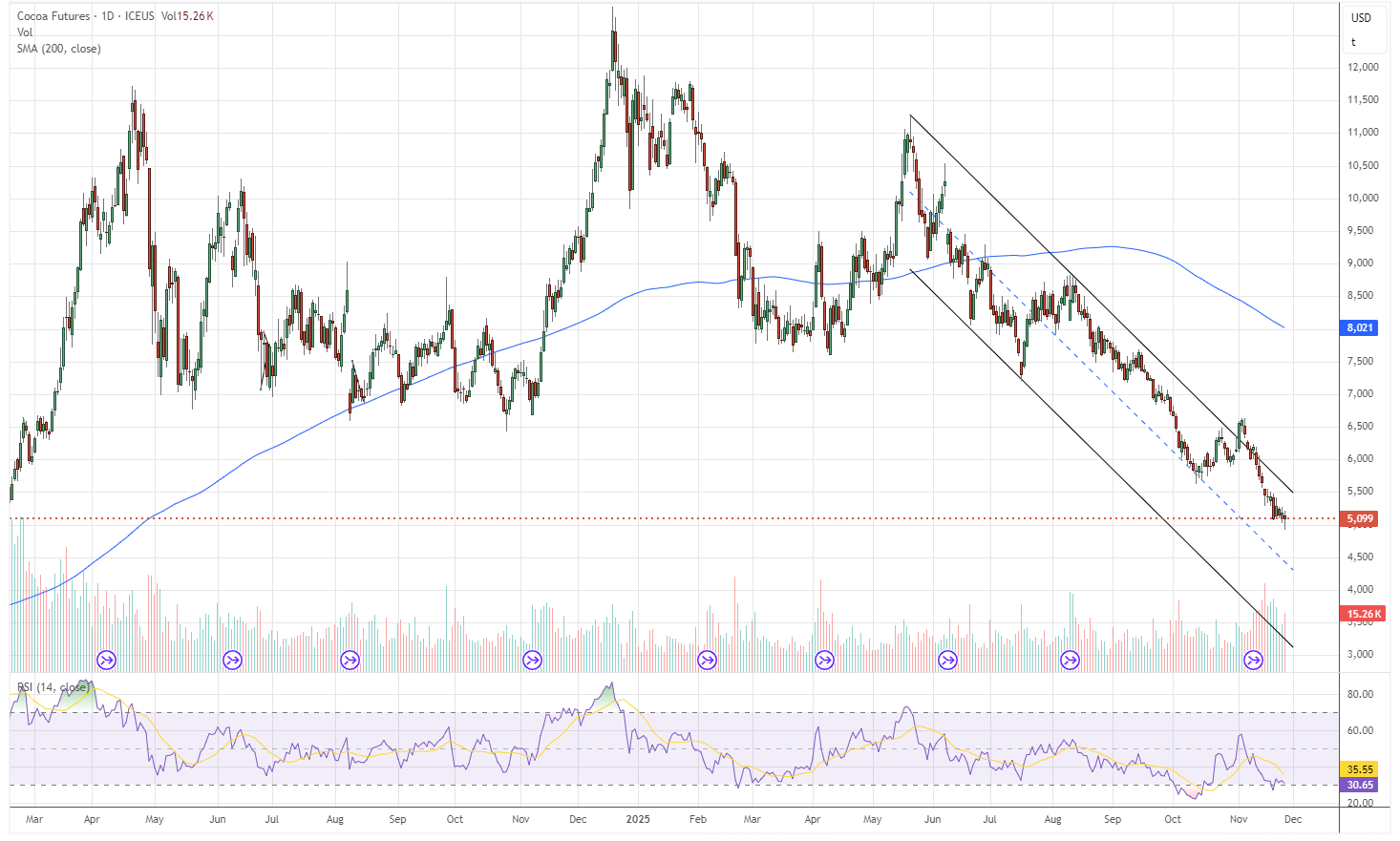
Task: Click the blue 8,021 SMA price label
Action: click(1357, 327)
